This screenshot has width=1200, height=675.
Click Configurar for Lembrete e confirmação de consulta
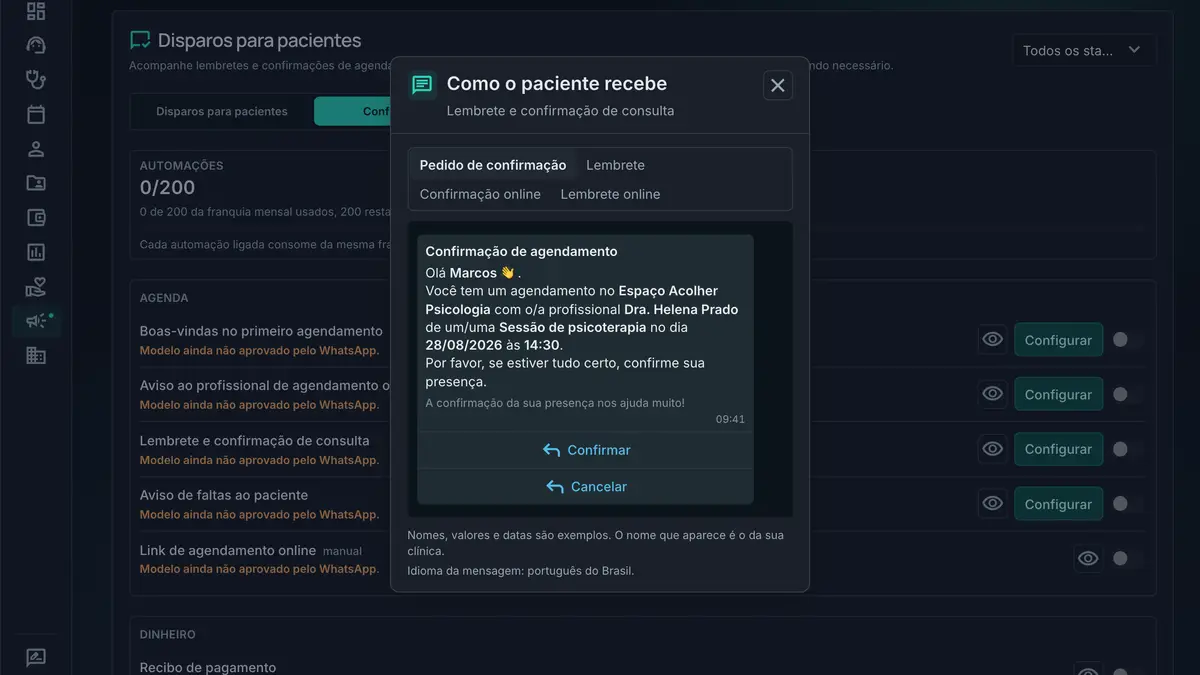coord(1058,449)
